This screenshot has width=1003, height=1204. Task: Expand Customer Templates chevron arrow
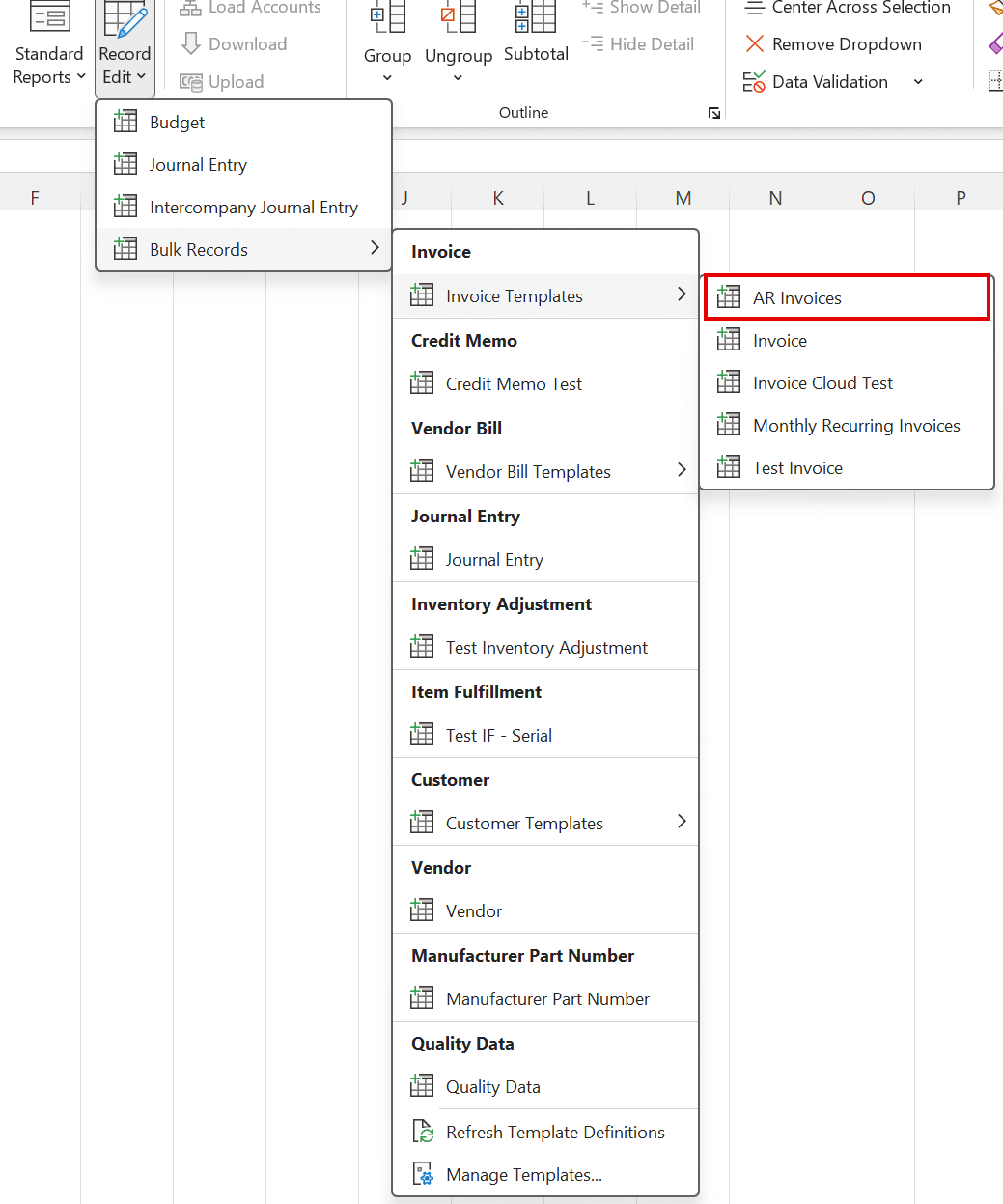click(682, 821)
